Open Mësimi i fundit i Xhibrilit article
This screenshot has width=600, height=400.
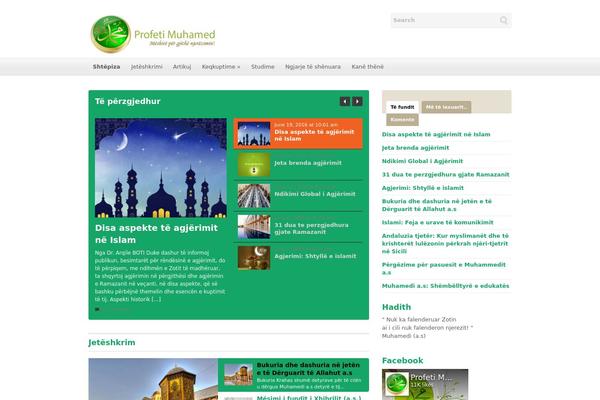coord(308,397)
